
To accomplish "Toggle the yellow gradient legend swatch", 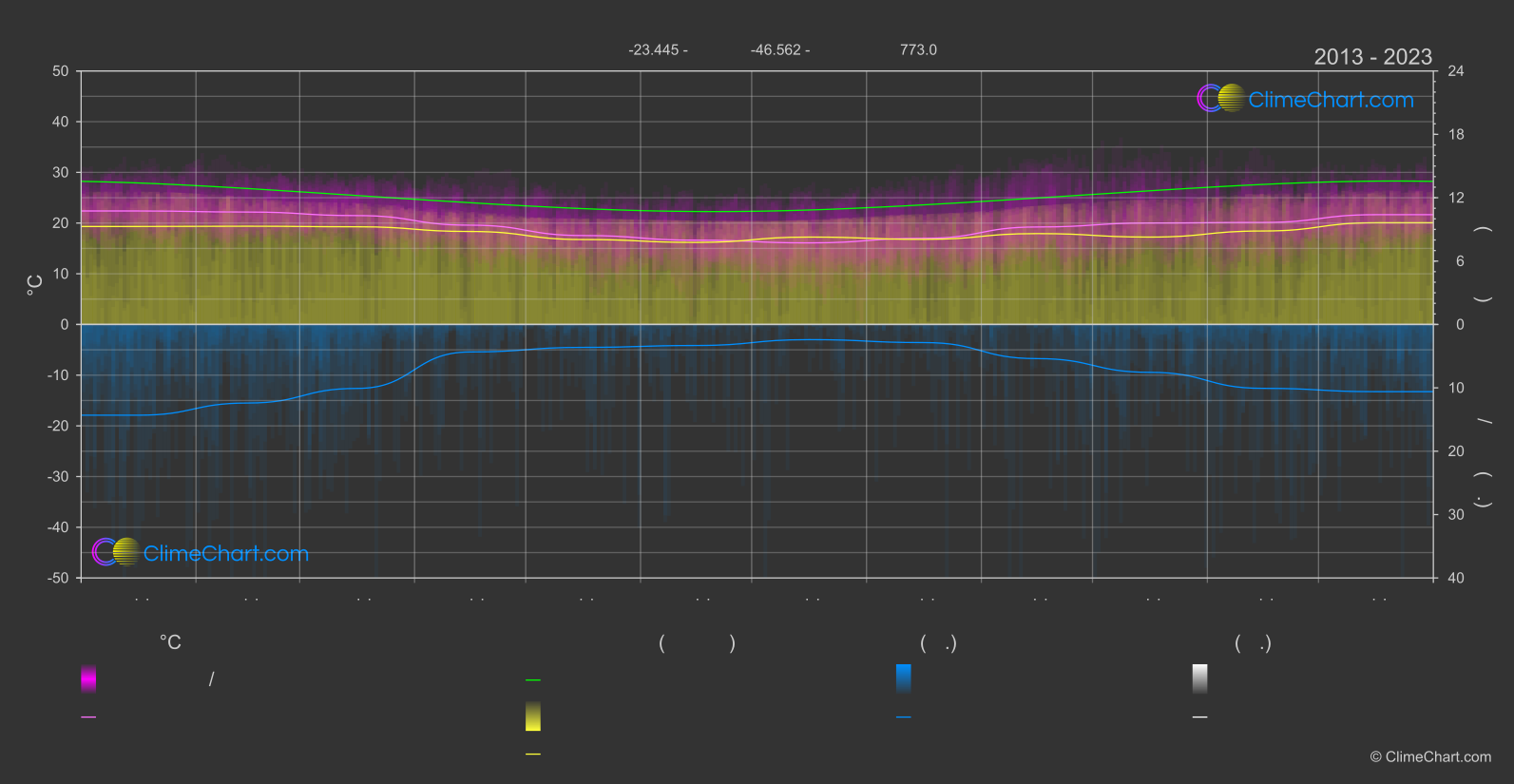I will point(533,717).
